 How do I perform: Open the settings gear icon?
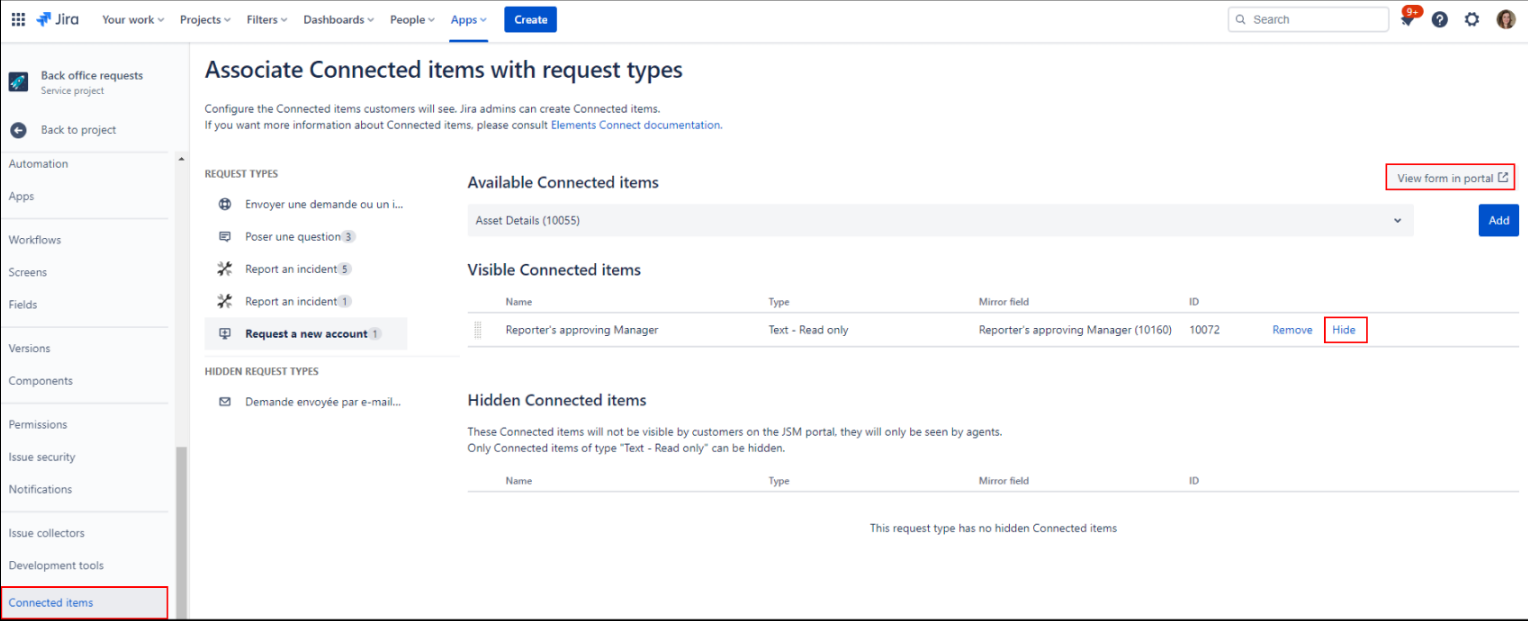pyautogui.click(x=1471, y=19)
